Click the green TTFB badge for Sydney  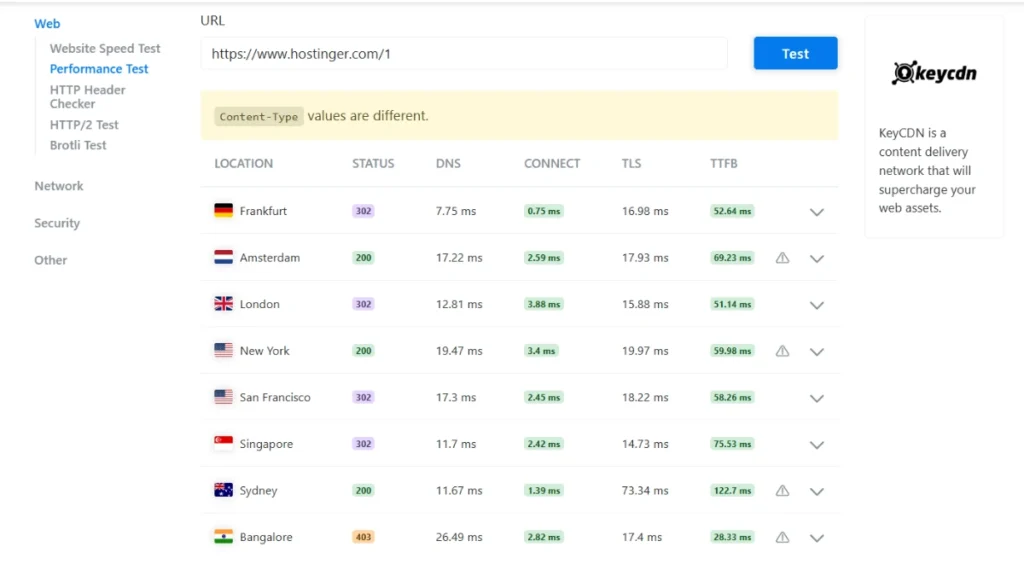(x=732, y=490)
